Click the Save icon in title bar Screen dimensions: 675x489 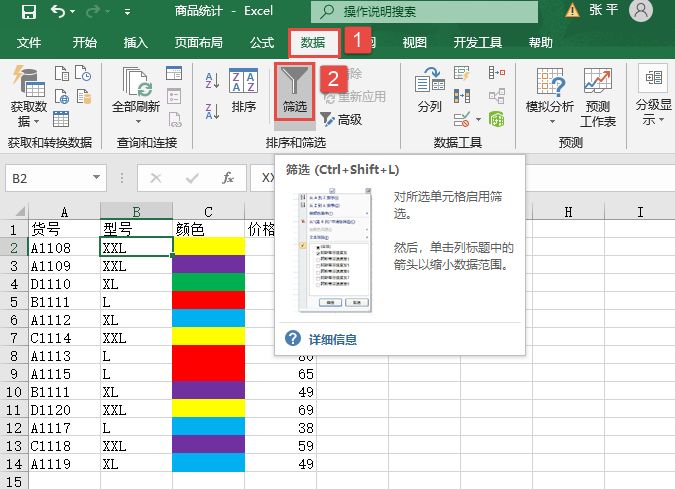point(28,11)
